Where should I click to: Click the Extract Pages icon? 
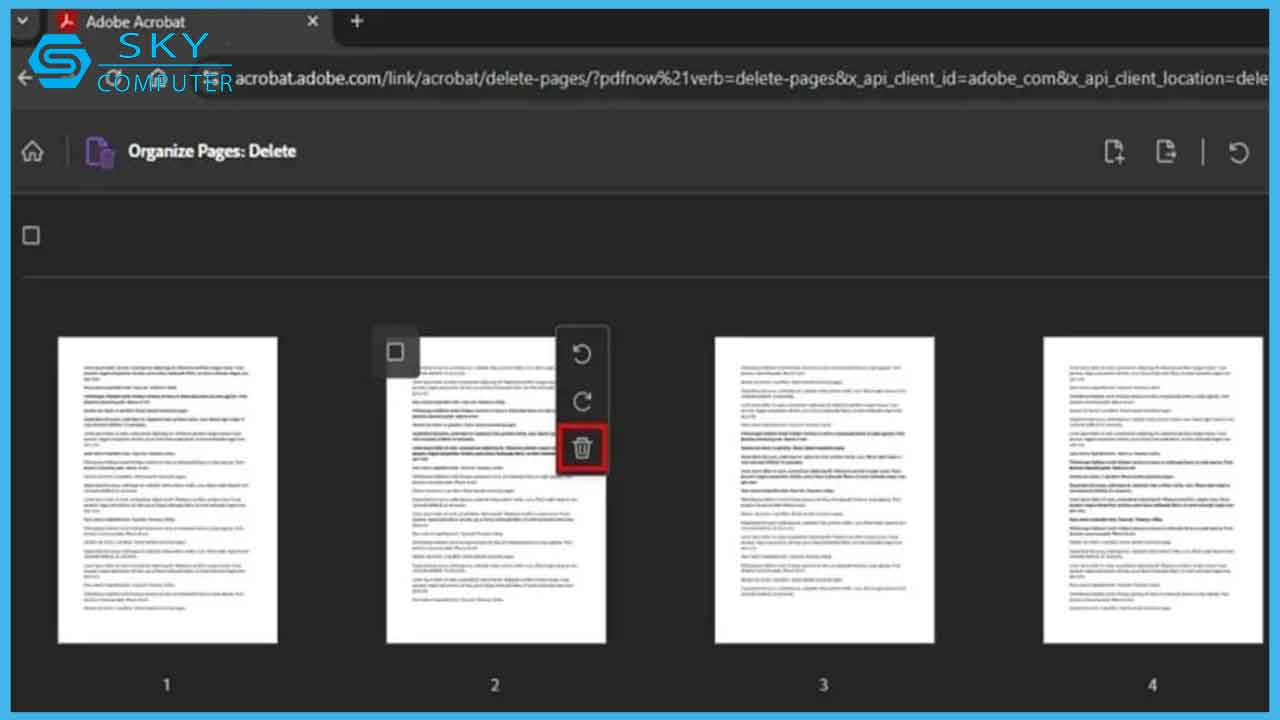1165,151
